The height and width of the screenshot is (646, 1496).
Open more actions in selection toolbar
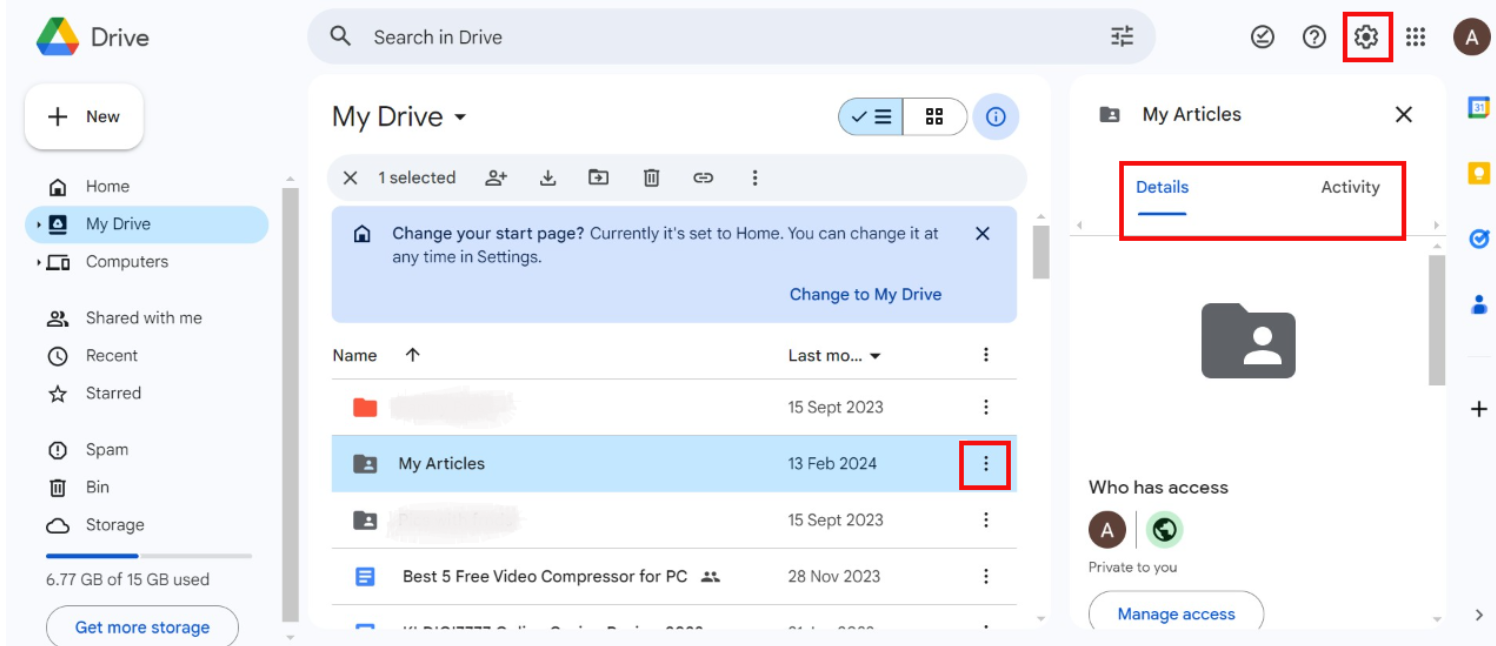tap(755, 178)
